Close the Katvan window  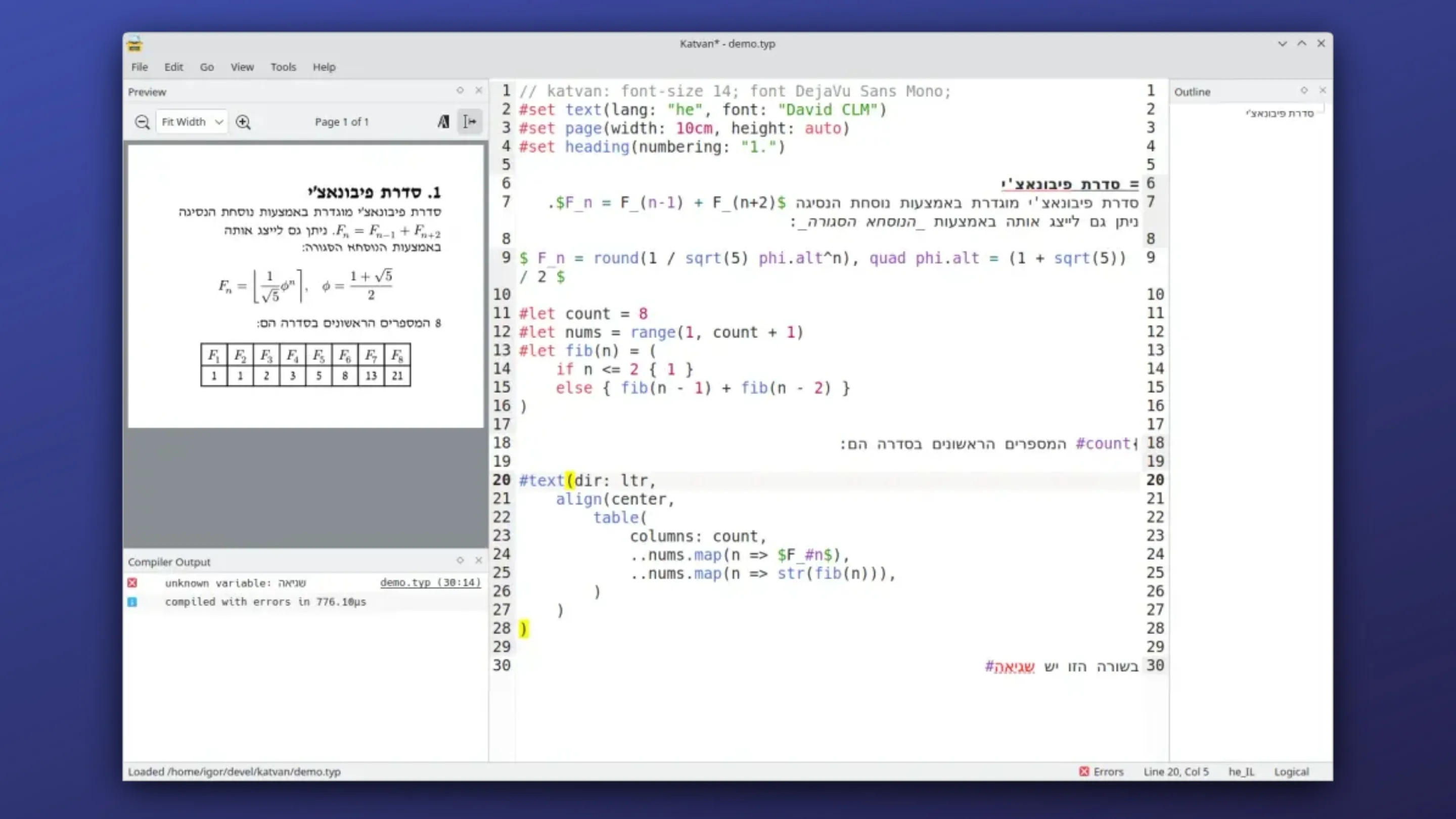(x=1321, y=43)
